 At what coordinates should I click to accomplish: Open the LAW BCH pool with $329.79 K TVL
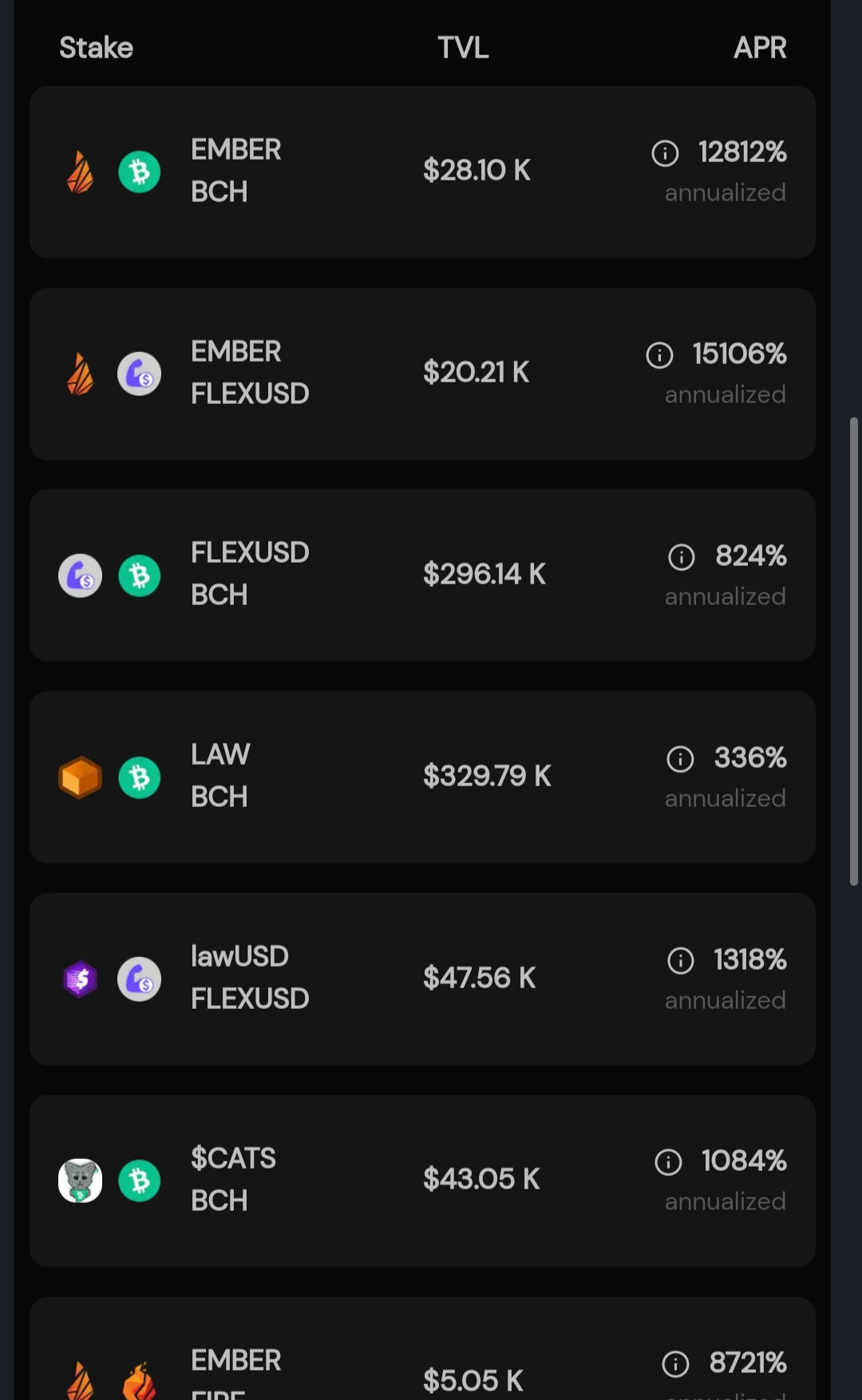422,777
